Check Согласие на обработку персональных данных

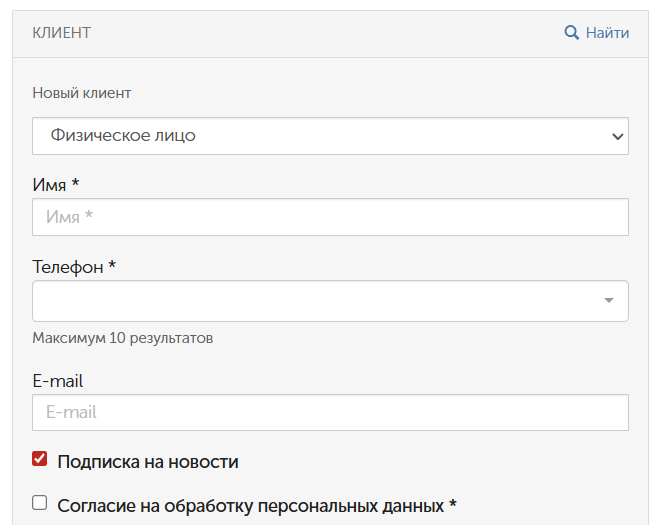coord(39,502)
